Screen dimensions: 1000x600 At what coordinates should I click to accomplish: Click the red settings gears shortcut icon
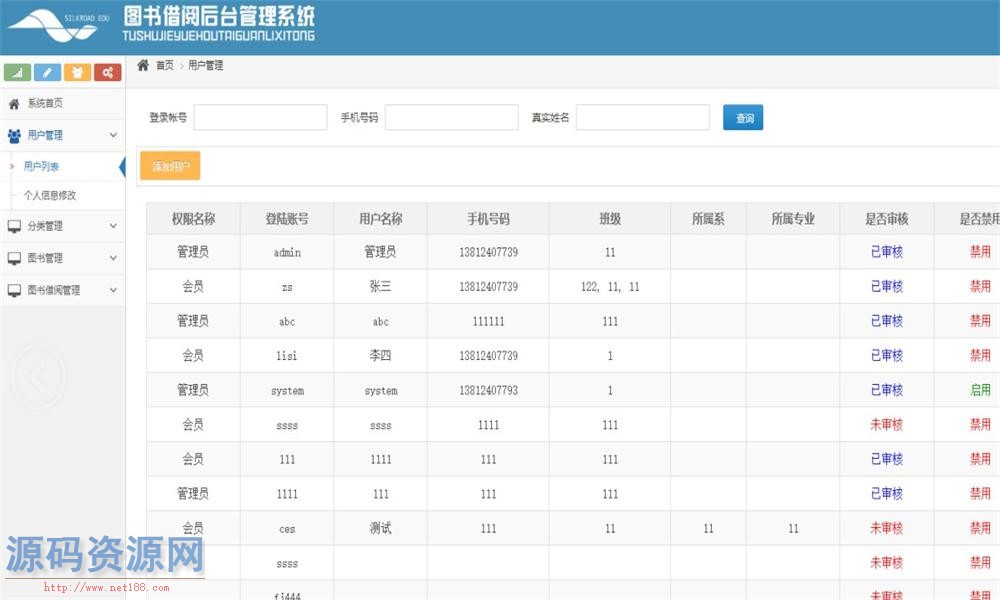pyautogui.click(x=107, y=72)
